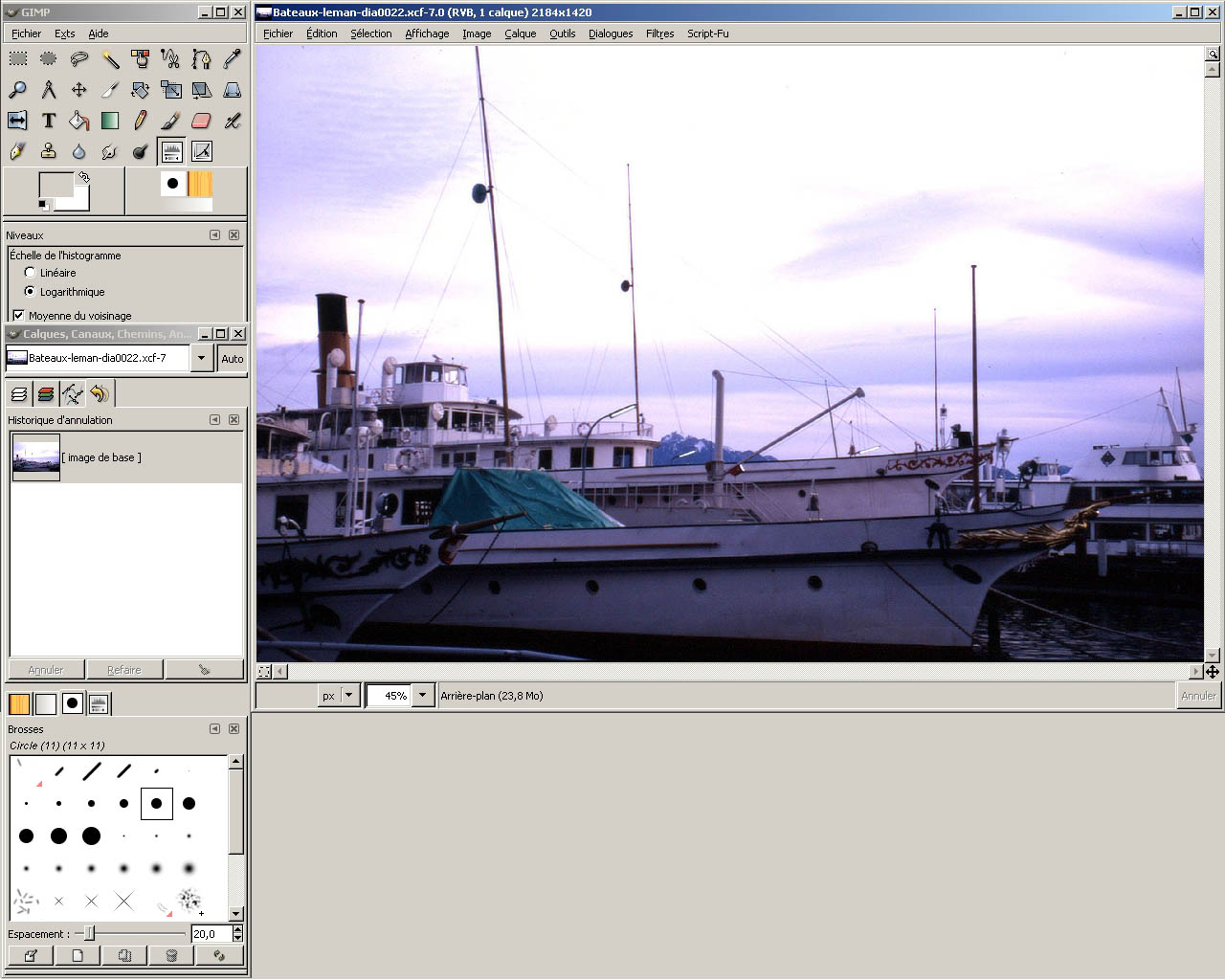
Task: Select the Flip tool
Action: pos(17,121)
